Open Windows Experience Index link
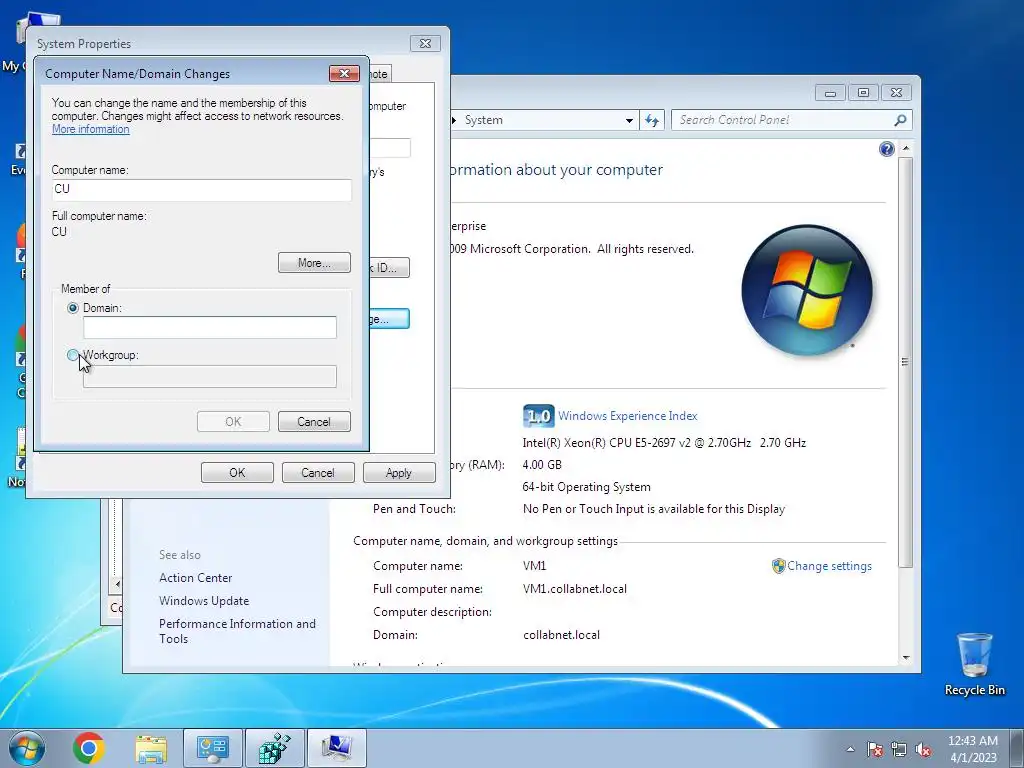This screenshot has width=1024, height=768. coord(628,416)
